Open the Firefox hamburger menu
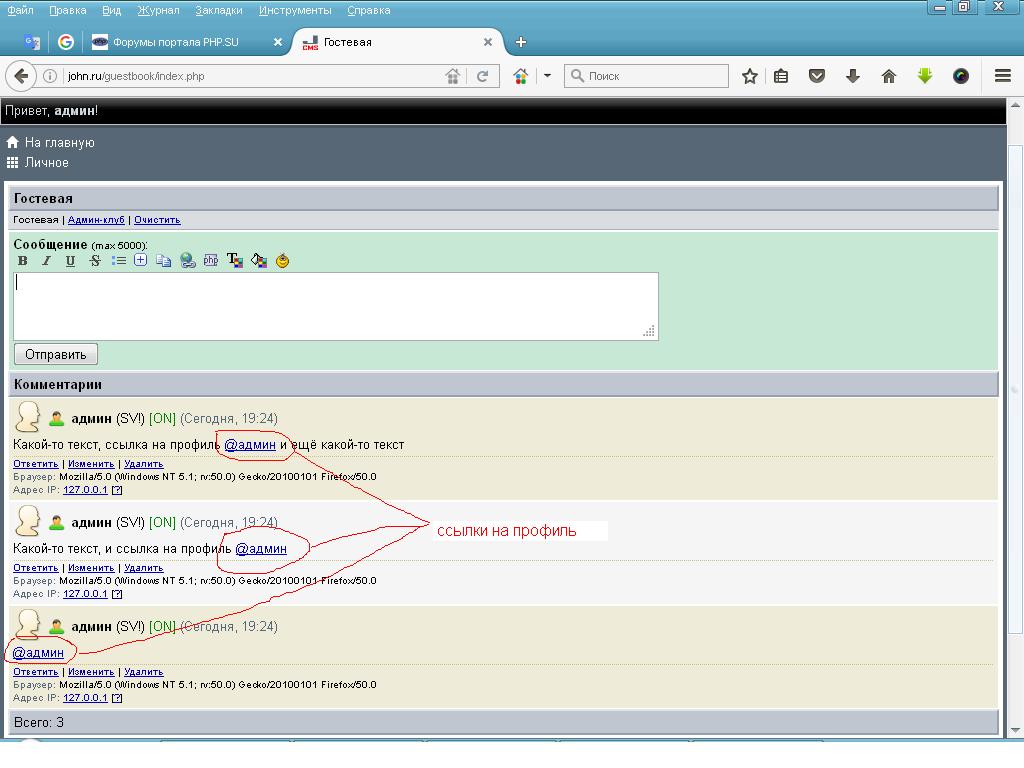This screenshot has height=768, width=1024. pos(1003,76)
